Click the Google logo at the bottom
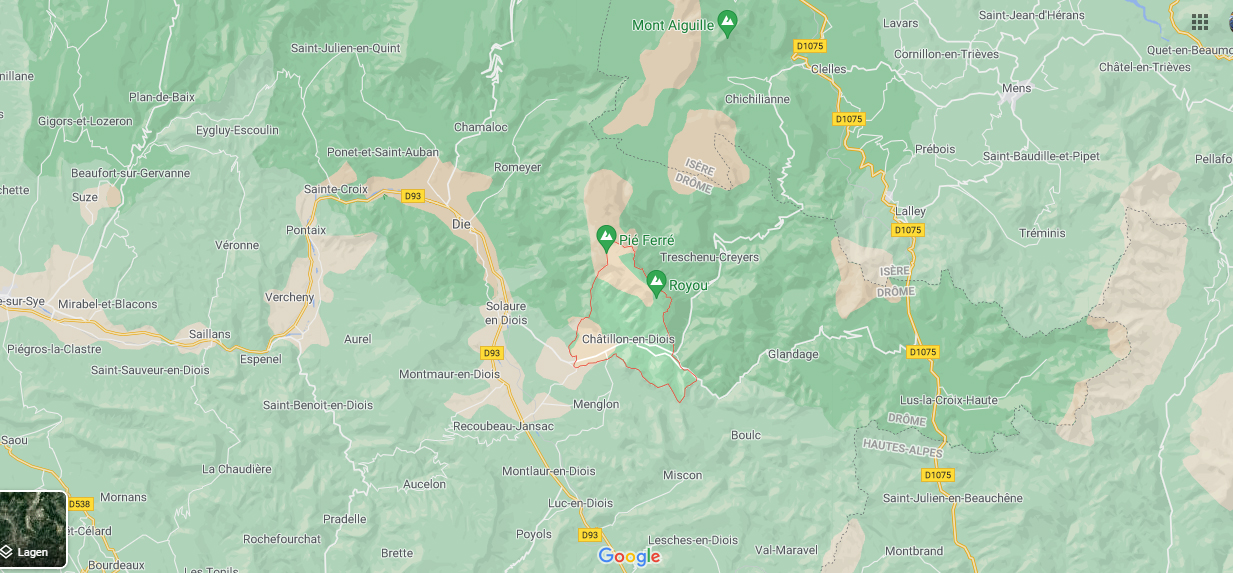Screen dimensions: 1233x573 point(629,557)
